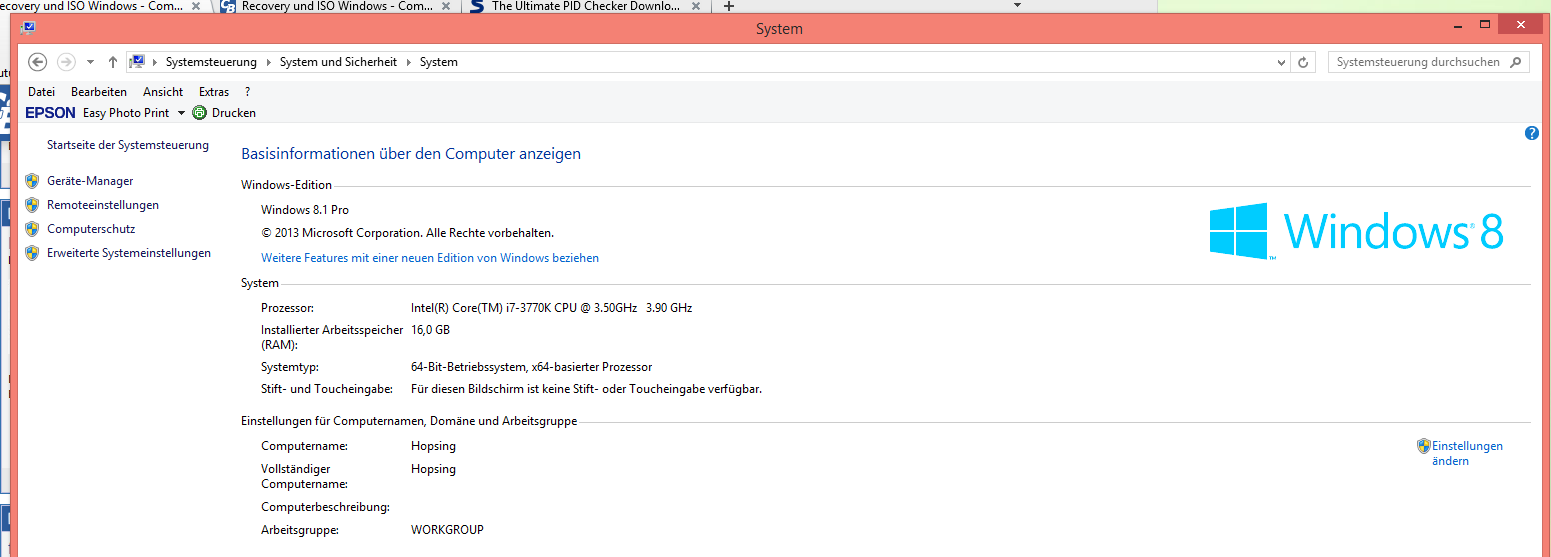The width and height of the screenshot is (1551, 557).
Task: Click the Forward navigation arrow
Action: 66,62
